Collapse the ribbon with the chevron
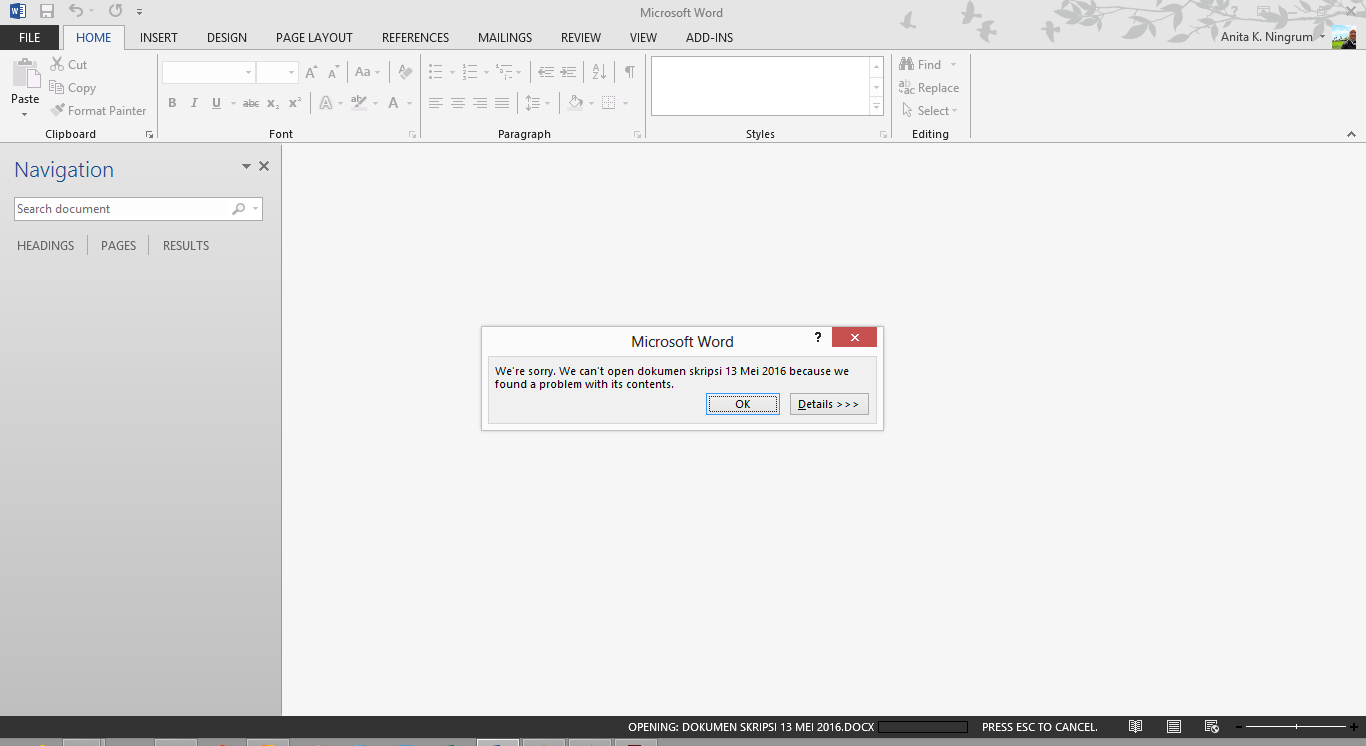The image size is (1366, 746). tap(1351, 134)
